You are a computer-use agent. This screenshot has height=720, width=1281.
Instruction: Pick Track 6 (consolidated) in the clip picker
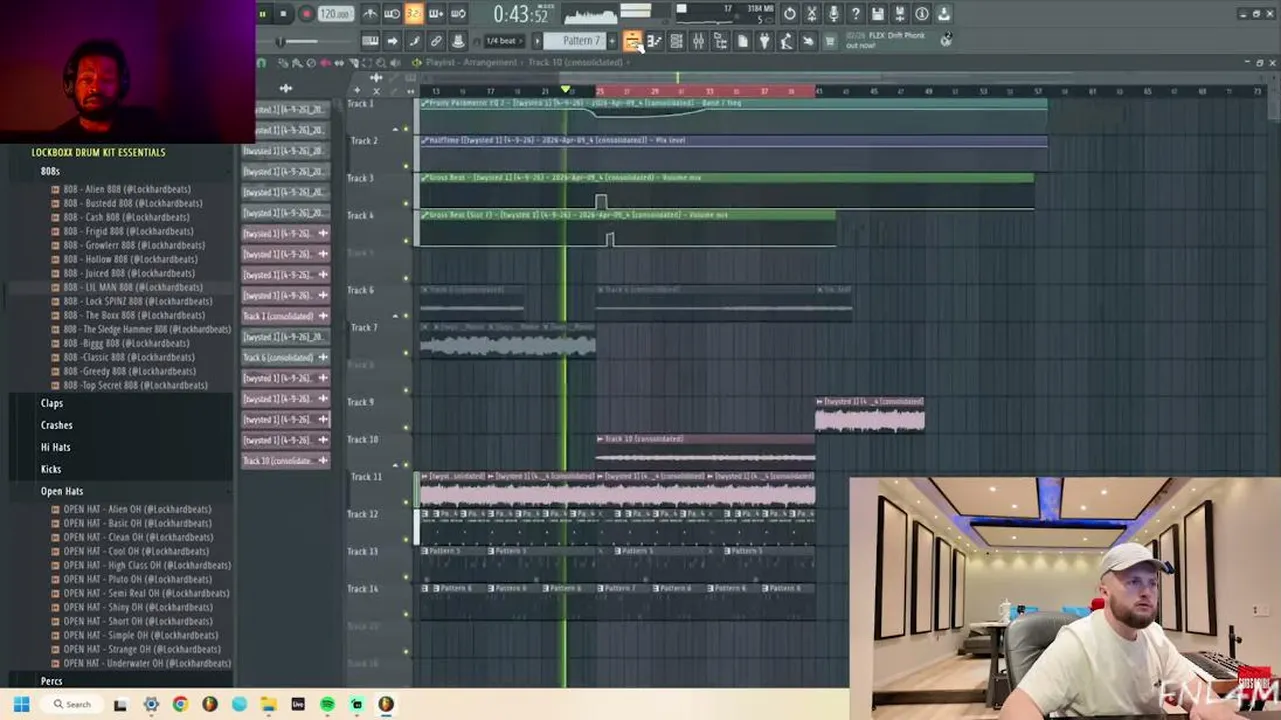tap(286, 357)
